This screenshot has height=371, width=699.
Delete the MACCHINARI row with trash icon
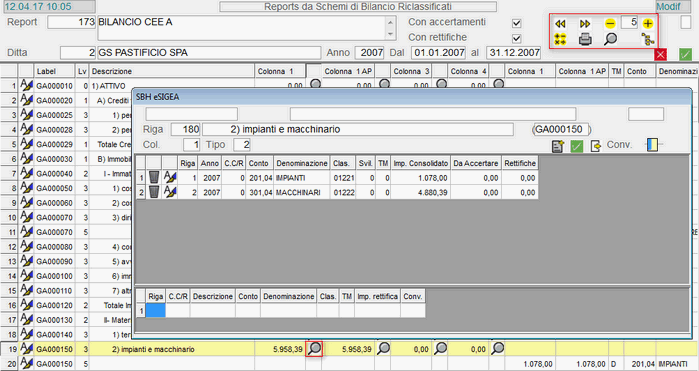[x=154, y=192]
